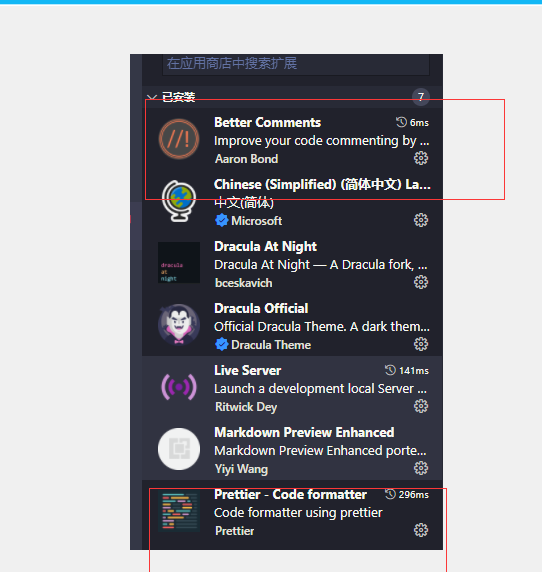
Task: Click the Microsoft verified publisher badge
Action: click(x=221, y=221)
